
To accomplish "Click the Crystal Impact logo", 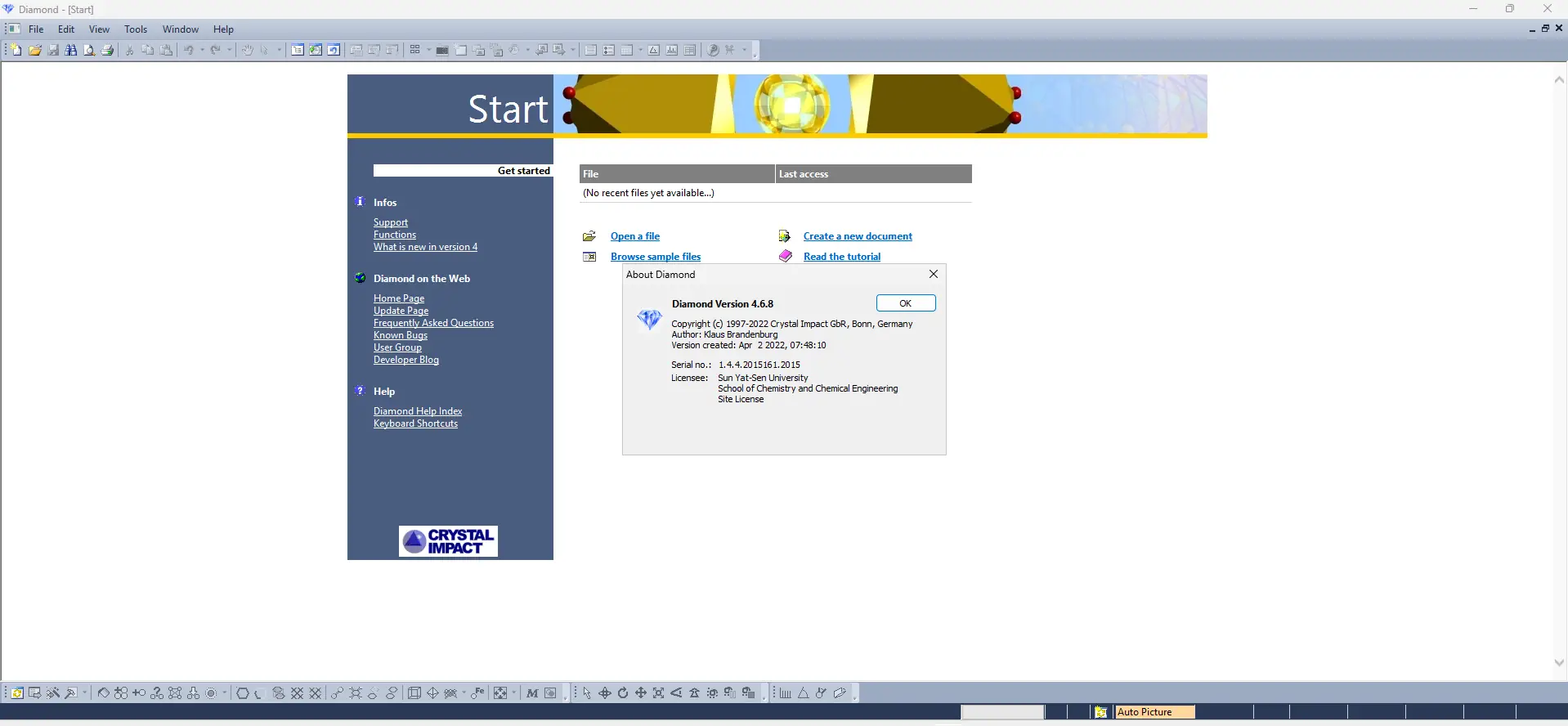I will pos(448,541).
